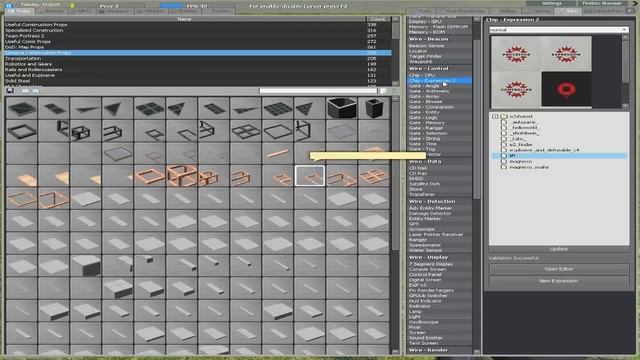Screen dimensions: 640x360
Task: Choose the Satellite Dish tool
Action: 440,184
